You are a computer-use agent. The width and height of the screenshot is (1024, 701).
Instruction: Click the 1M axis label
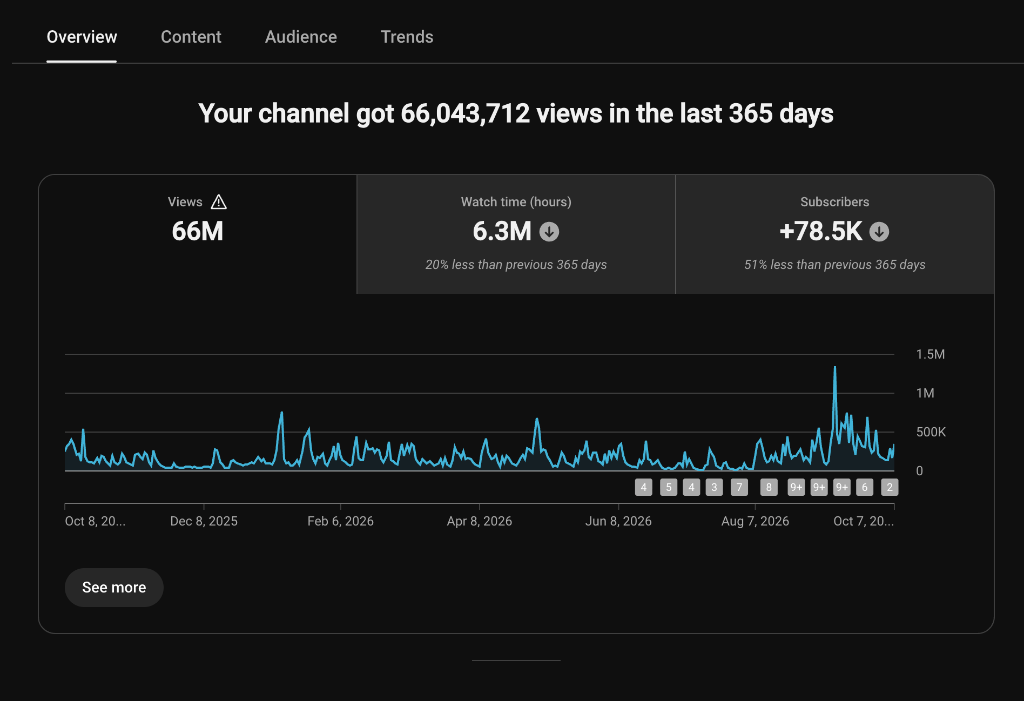click(x=925, y=393)
